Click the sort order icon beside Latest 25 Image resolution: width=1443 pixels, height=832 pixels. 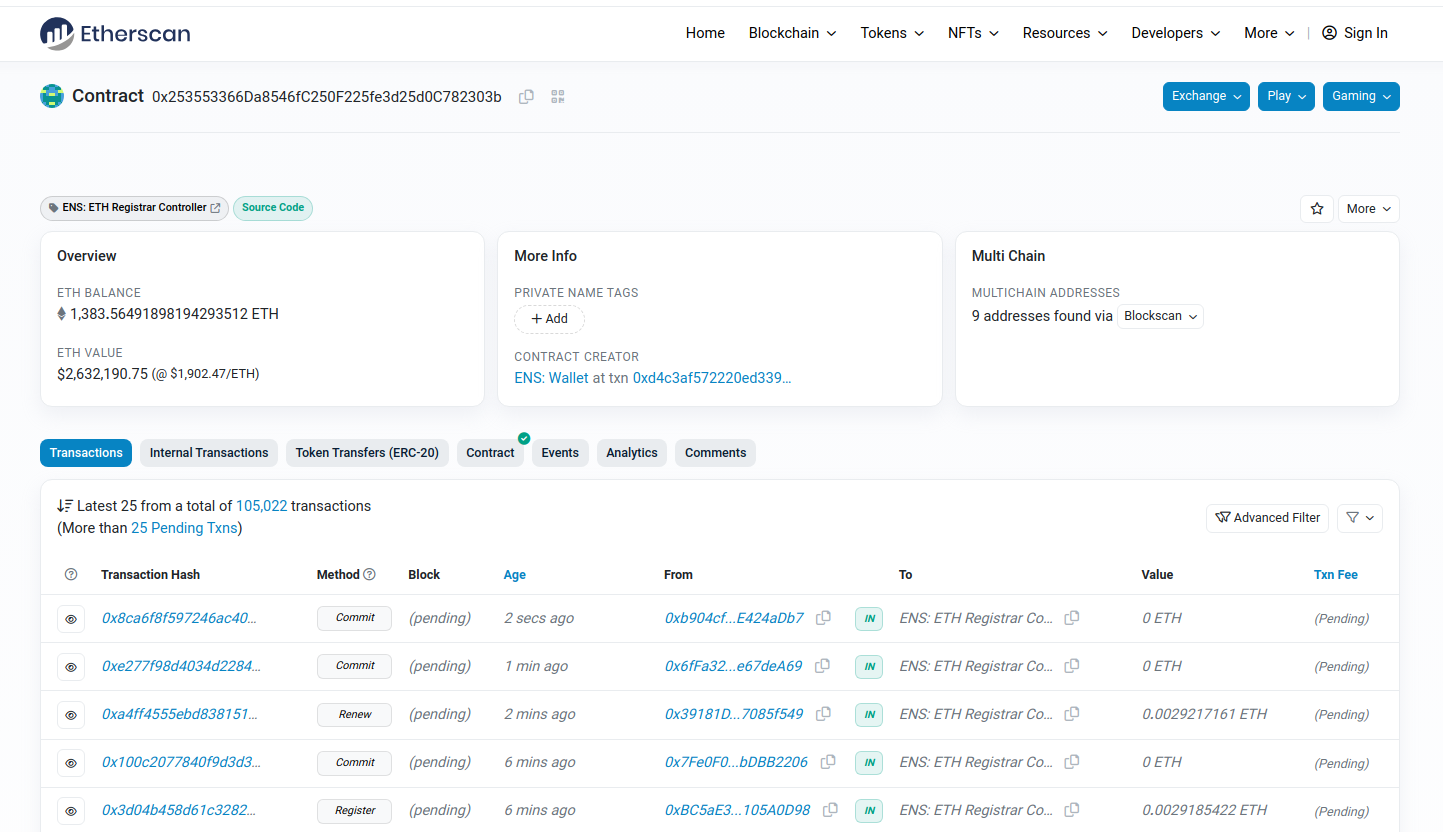65,506
